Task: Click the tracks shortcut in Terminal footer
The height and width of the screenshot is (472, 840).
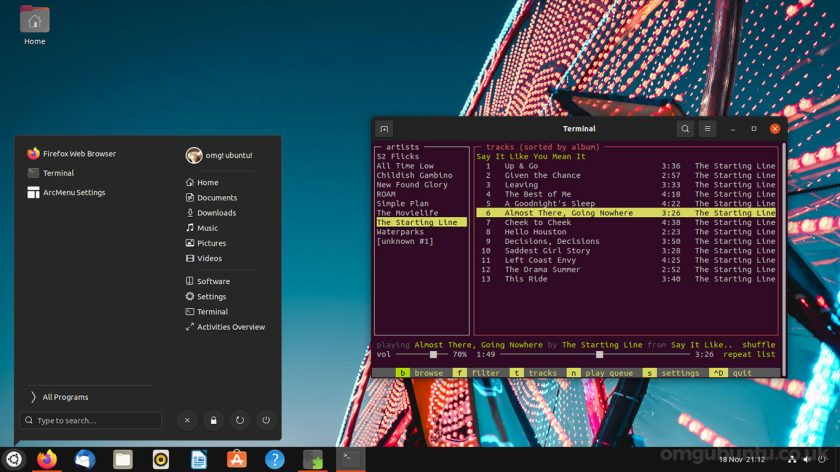Action: [533, 373]
